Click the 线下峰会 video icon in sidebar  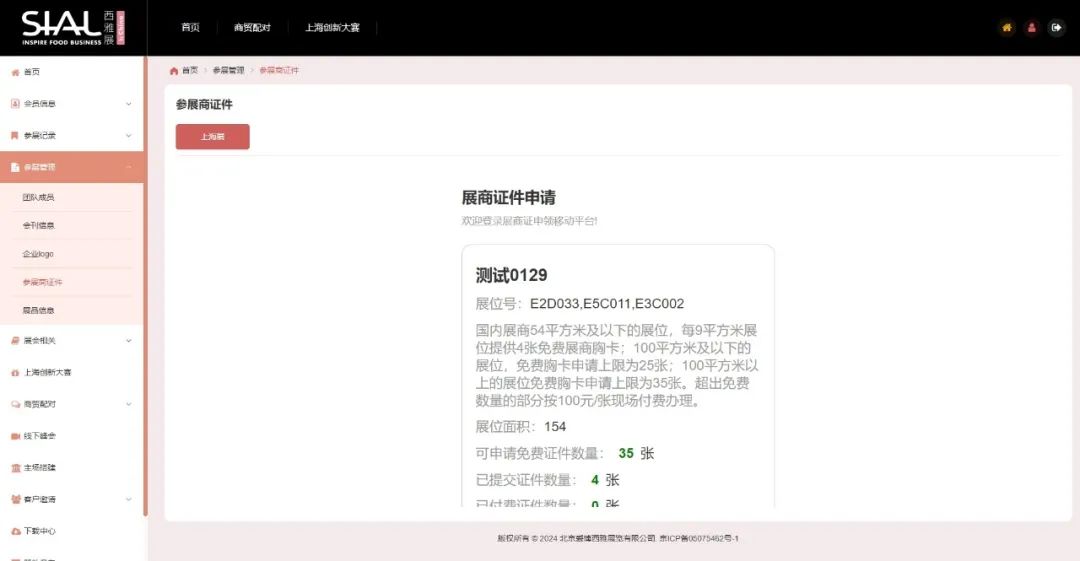pos(15,436)
